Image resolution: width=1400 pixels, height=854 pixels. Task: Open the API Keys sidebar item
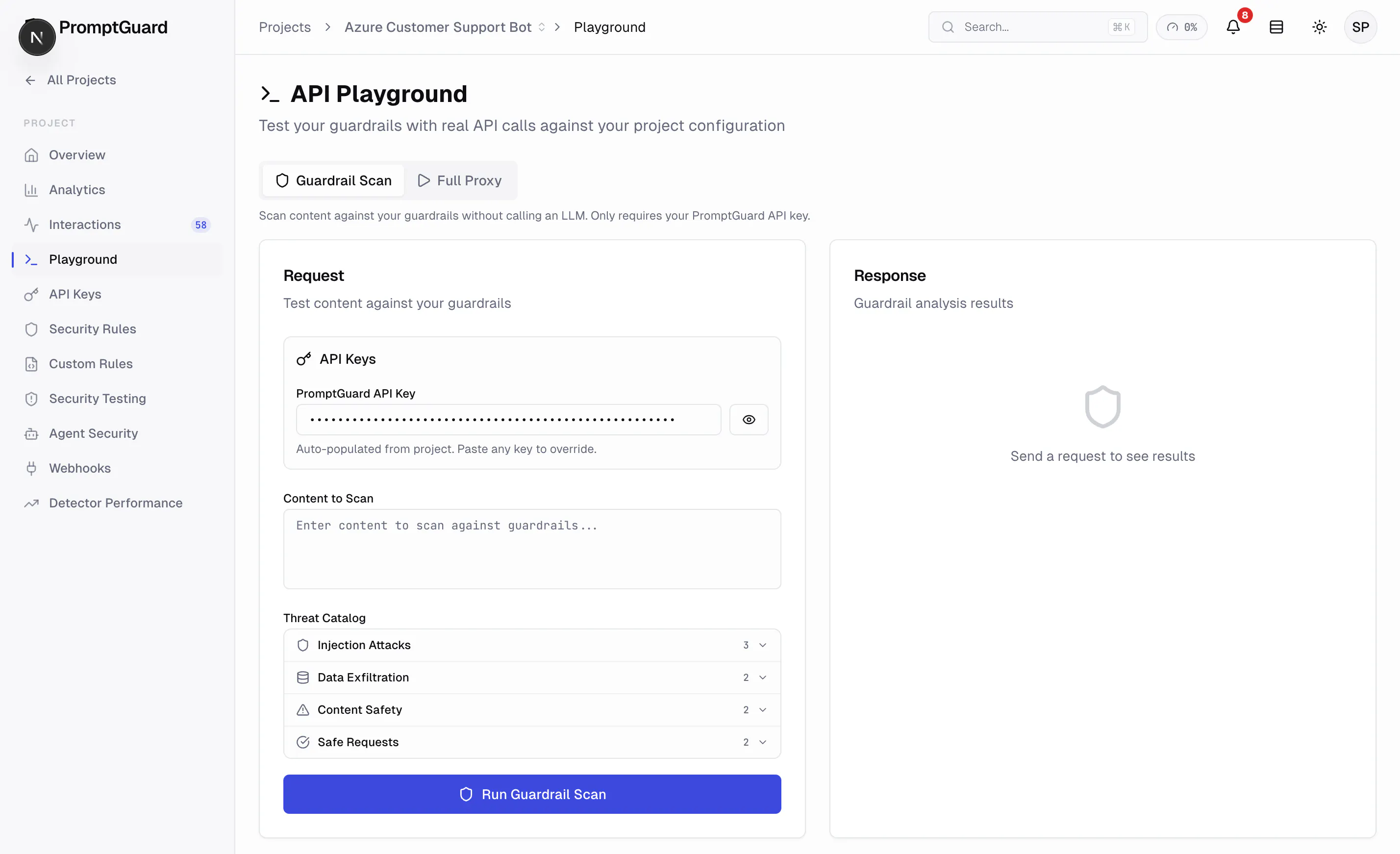pos(117,294)
